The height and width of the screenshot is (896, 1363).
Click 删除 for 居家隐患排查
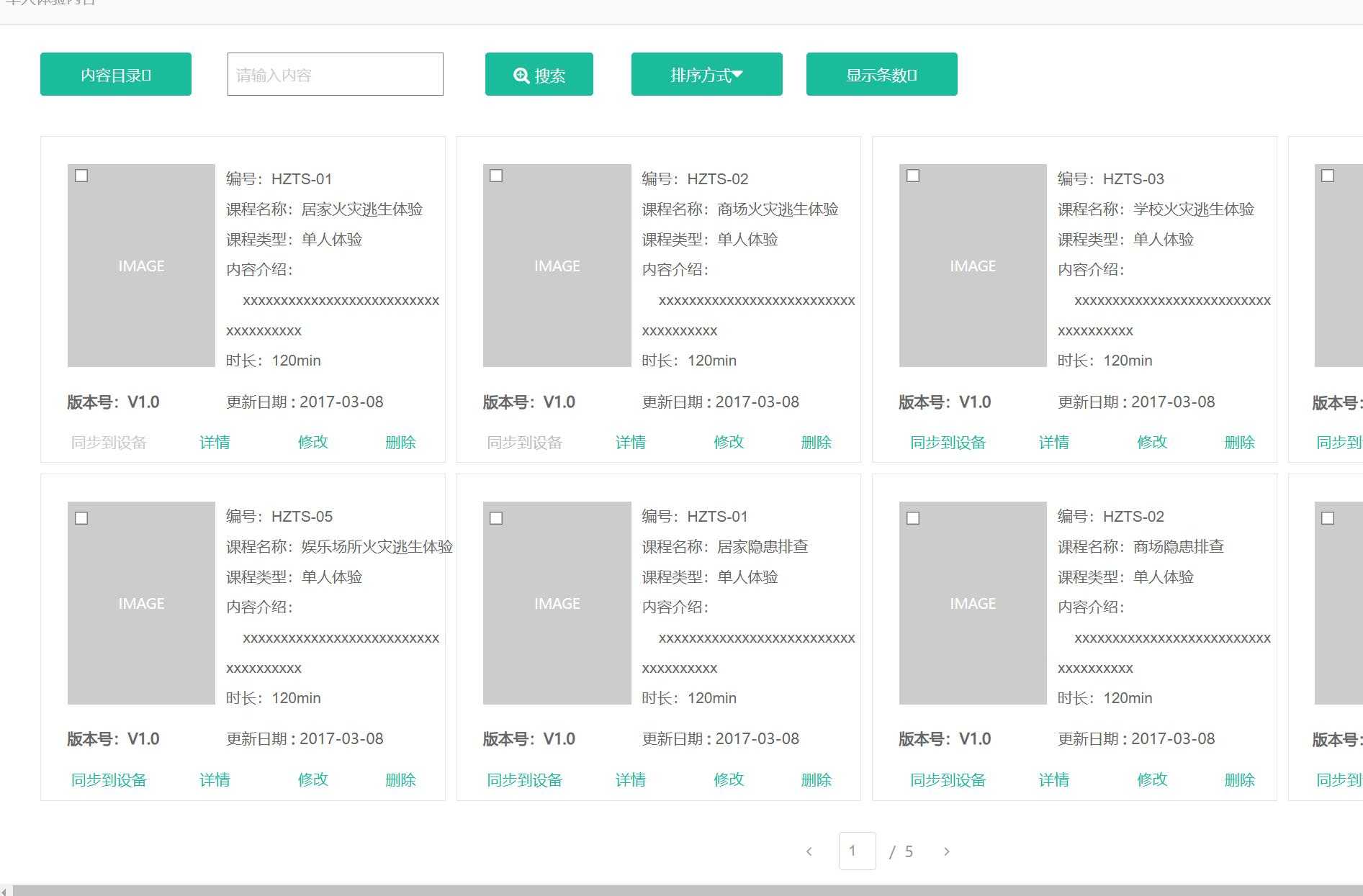pos(817,779)
